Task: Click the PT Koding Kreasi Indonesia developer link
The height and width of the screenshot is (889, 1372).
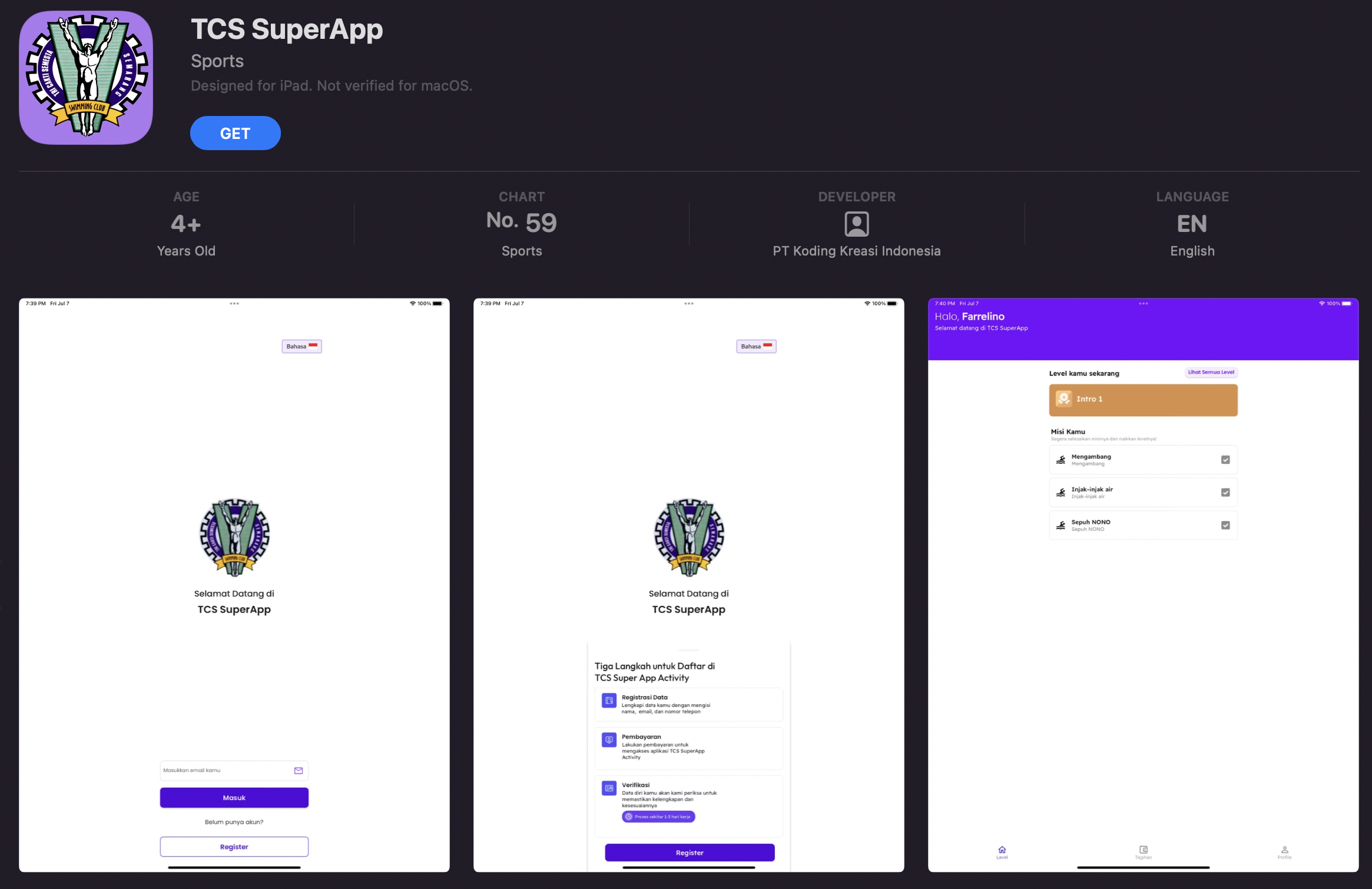Action: point(856,251)
